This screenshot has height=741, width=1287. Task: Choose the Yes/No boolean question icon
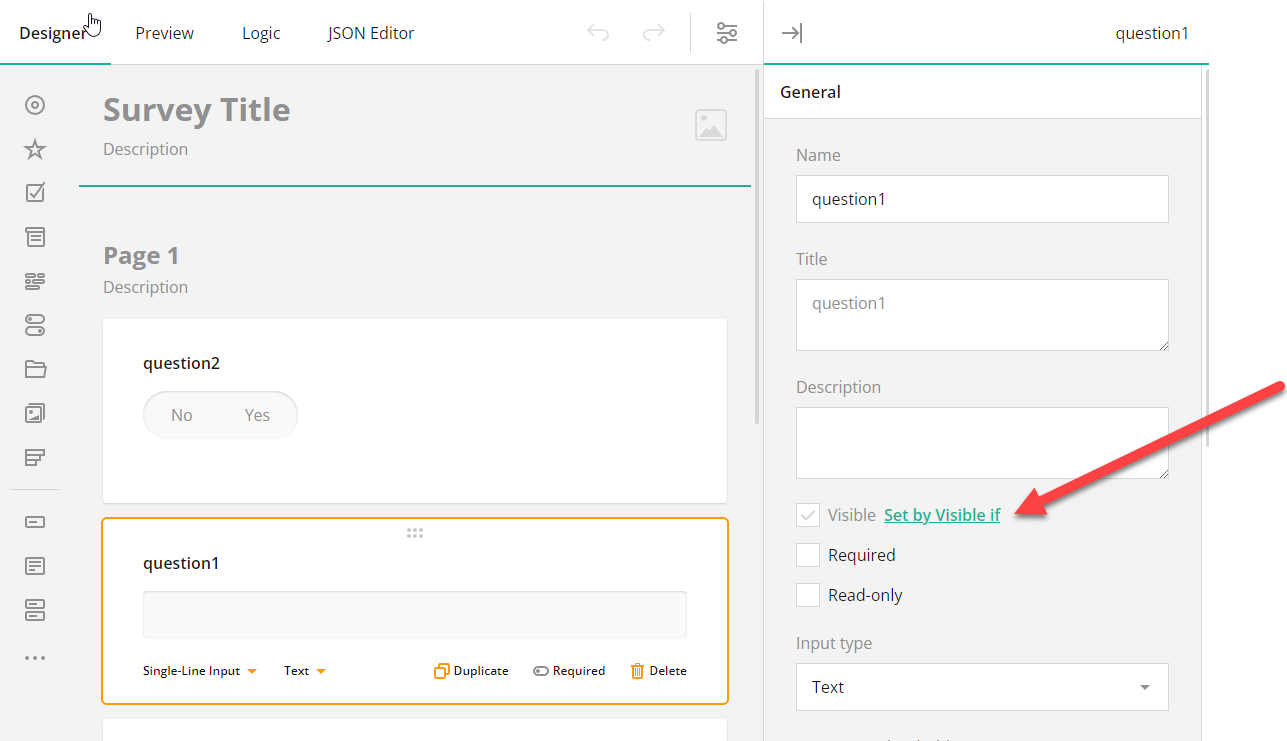tap(34, 325)
